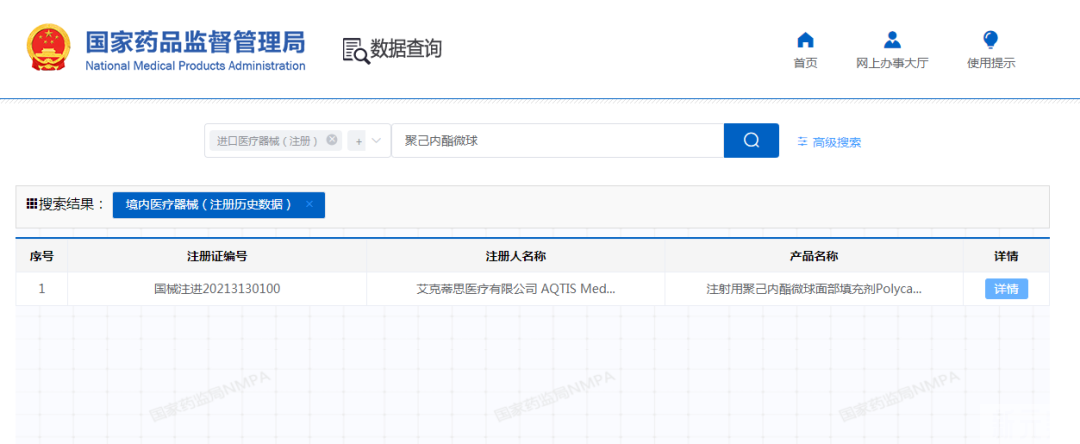
Task: Click the grid icon beside 搜索结果
Action: [32, 204]
